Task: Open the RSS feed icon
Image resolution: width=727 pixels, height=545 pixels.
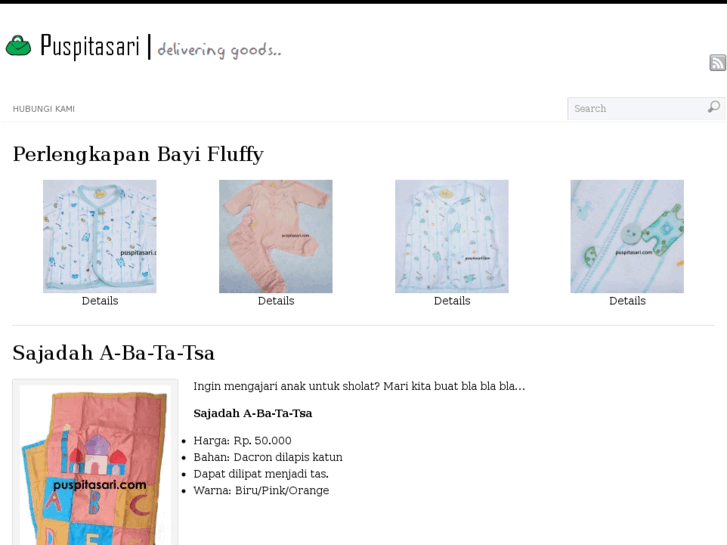Action: point(717,63)
